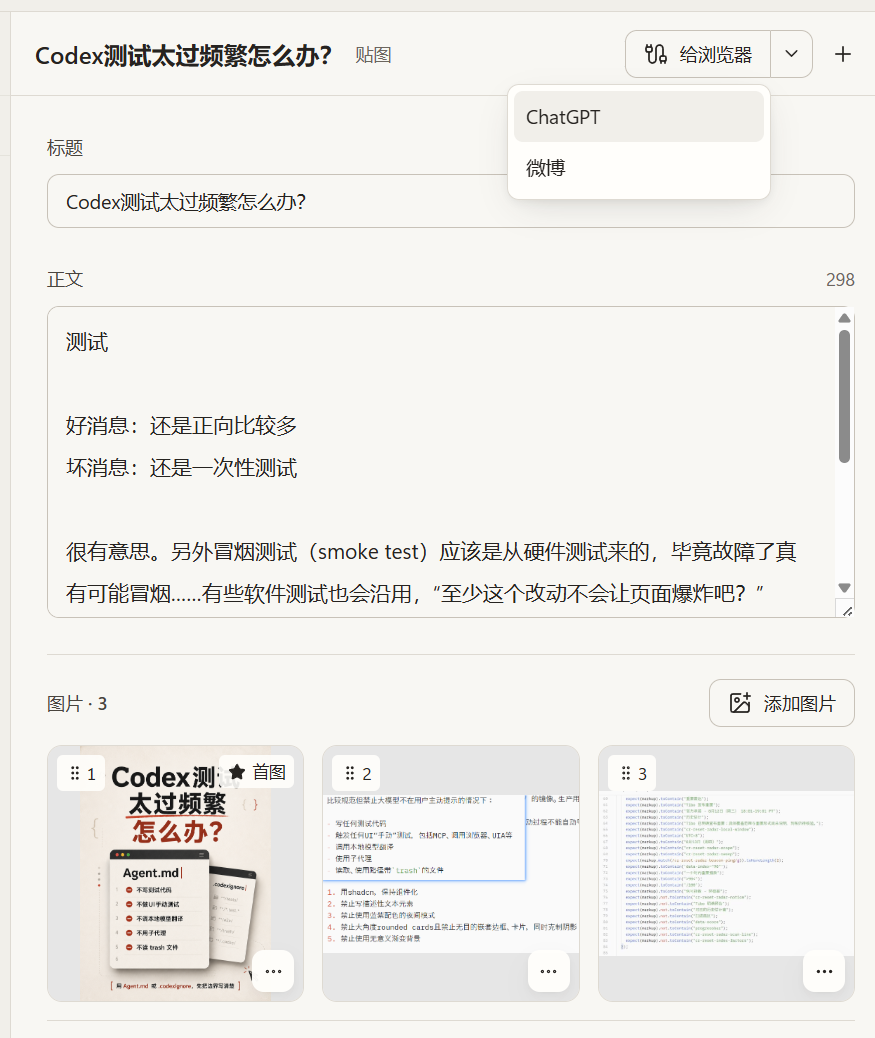Image resolution: width=875 pixels, height=1038 pixels.
Task: Choose ChatGPT from the dropdown menu
Action: pyautogui.click(x=639, y=117)
